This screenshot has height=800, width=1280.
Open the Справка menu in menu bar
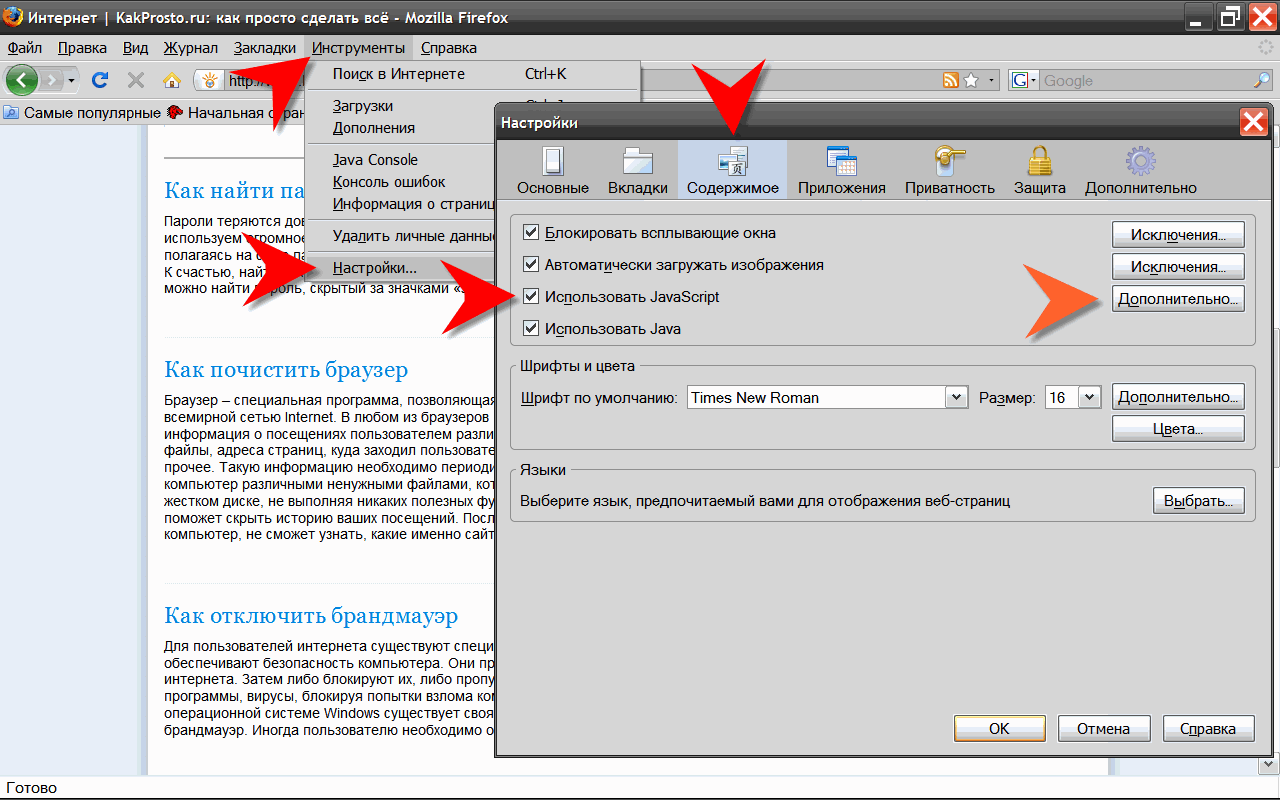point(449,48)
